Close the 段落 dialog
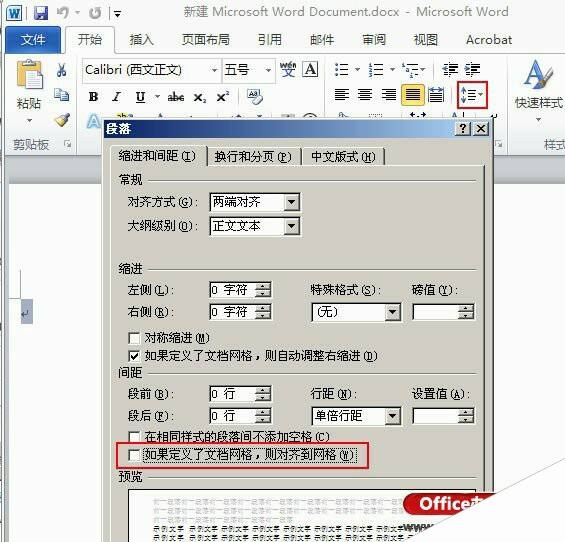This screenshot has height=542, width=565. (x=481, y=128)
